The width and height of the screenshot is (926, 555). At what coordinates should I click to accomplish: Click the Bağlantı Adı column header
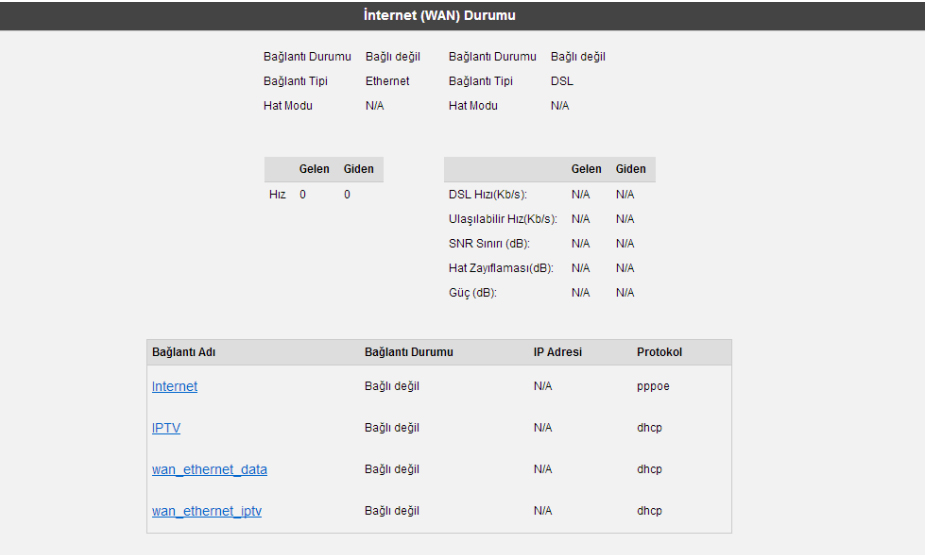186,352
